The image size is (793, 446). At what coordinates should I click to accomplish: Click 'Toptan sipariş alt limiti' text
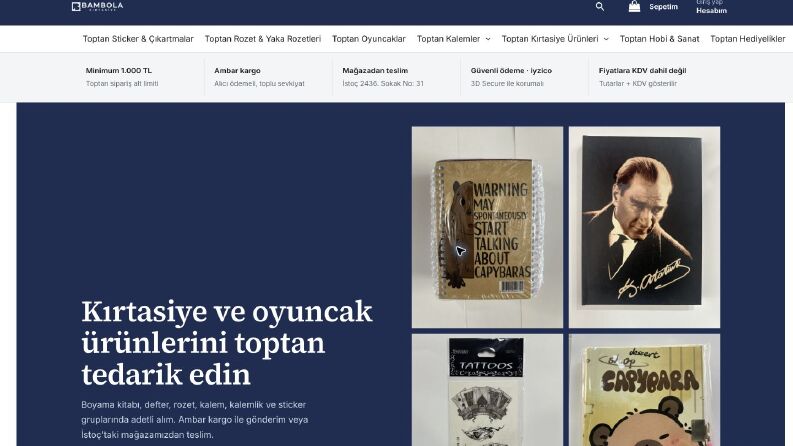coord(122,84)
